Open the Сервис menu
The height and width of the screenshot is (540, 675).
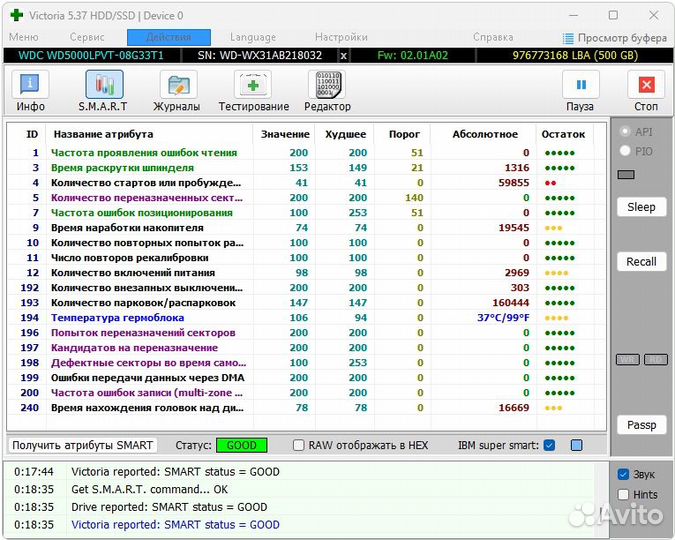click(x=87, y=37)
